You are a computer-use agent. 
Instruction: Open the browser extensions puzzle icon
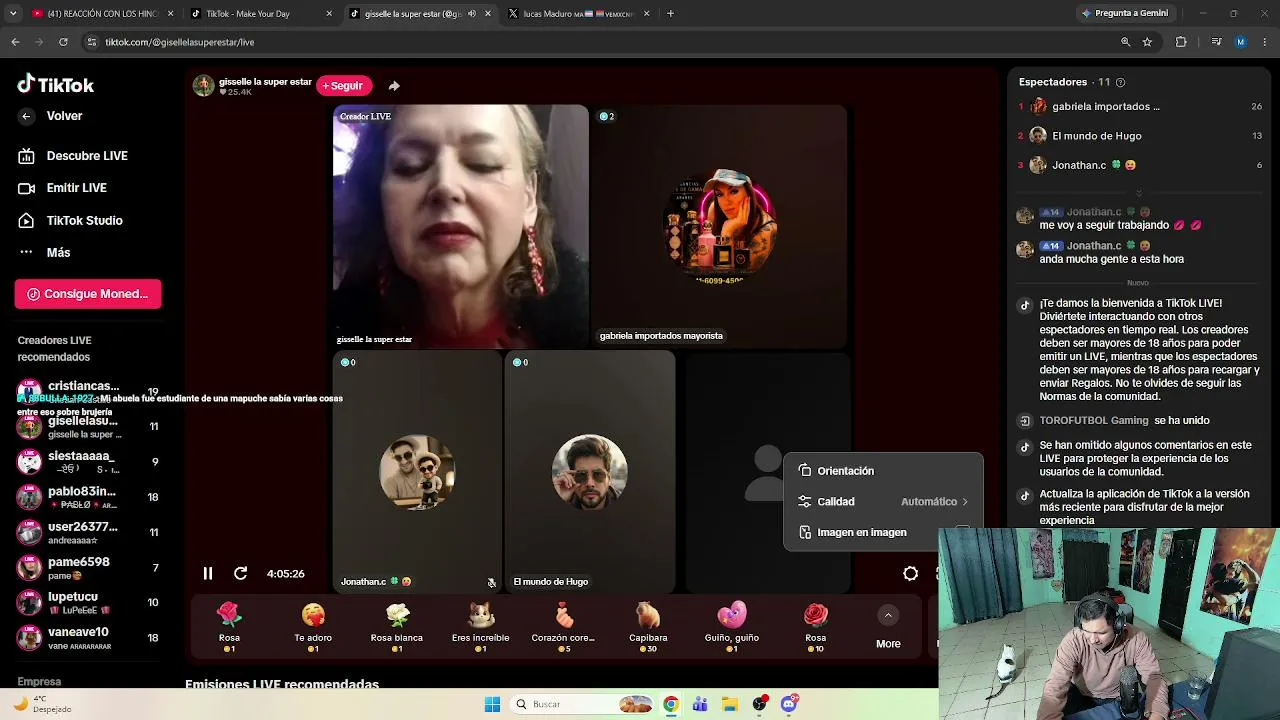click(1181, 42)
